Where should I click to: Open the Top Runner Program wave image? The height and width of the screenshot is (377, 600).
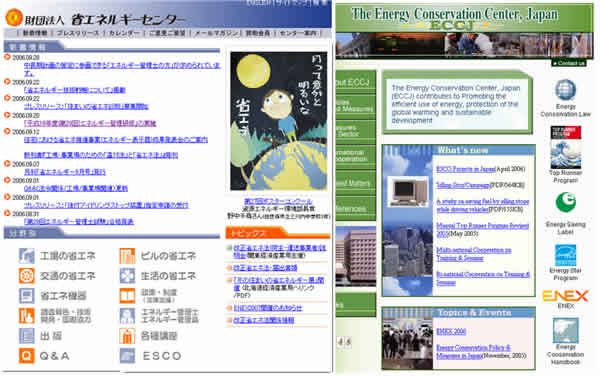(x=566, y=147)
